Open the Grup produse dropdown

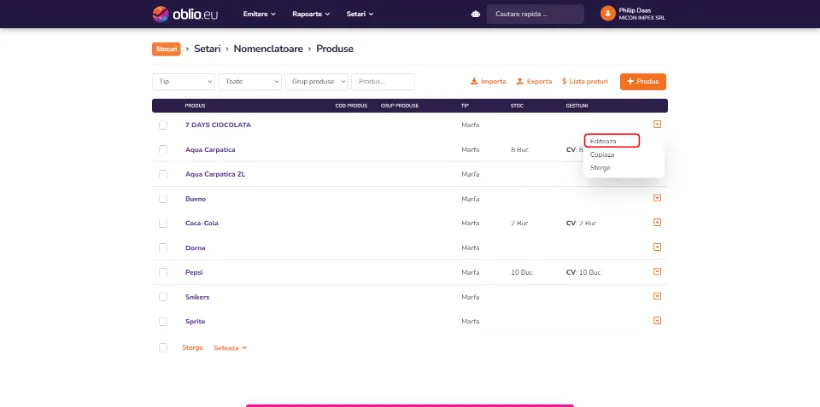tap(316, 82)
